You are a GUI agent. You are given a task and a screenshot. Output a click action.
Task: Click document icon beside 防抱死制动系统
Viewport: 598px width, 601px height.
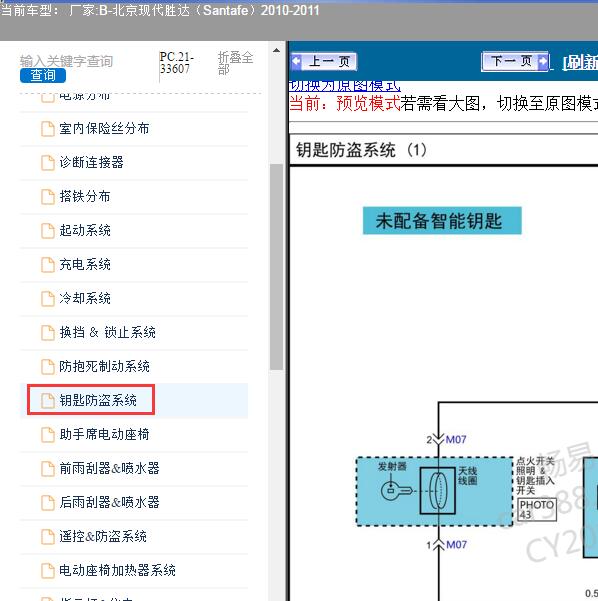48,366
